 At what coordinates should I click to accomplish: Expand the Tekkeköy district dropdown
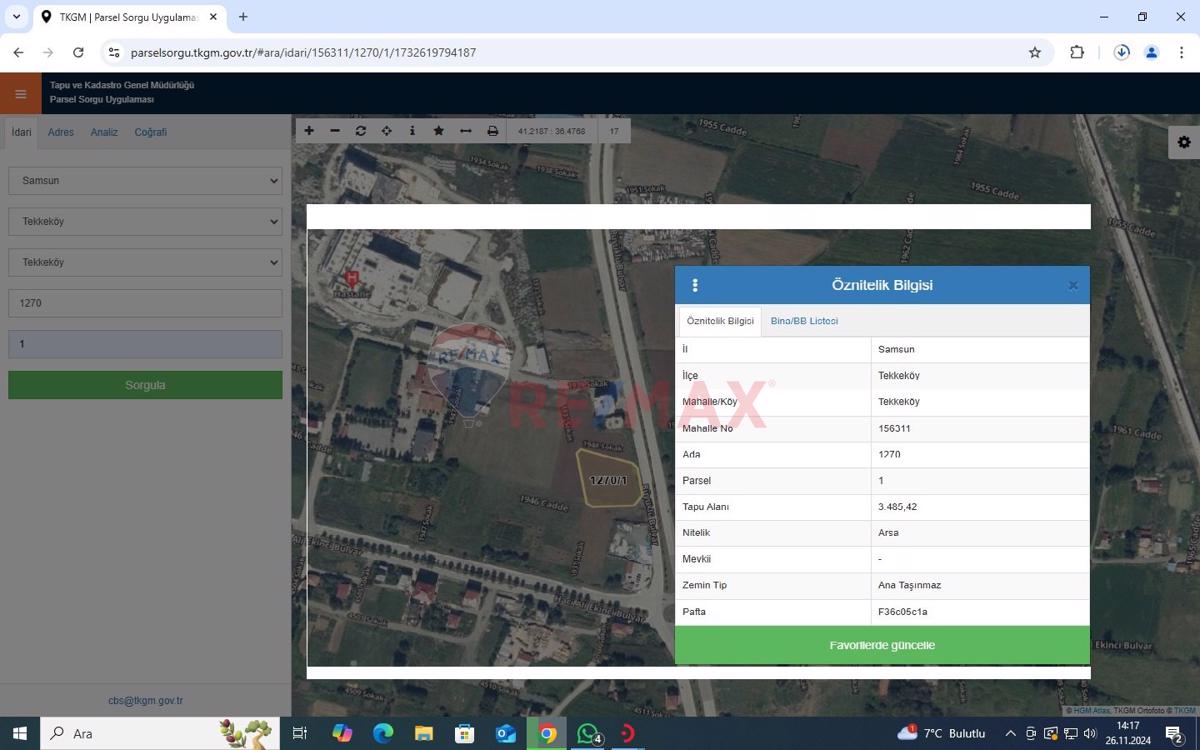point(145,222)
